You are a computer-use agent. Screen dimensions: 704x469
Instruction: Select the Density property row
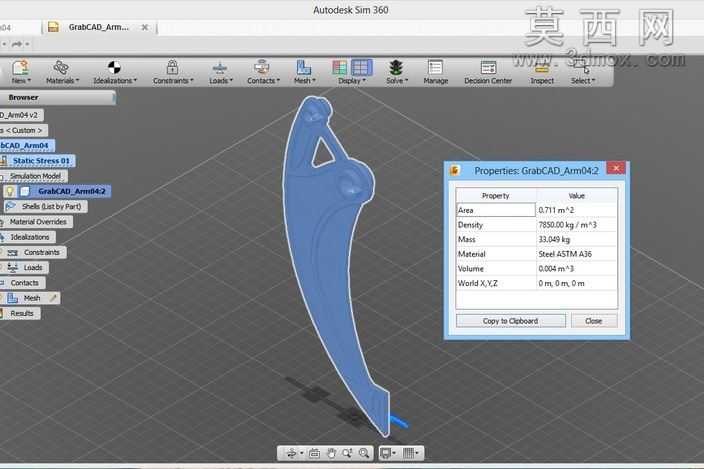pos(537,225)
